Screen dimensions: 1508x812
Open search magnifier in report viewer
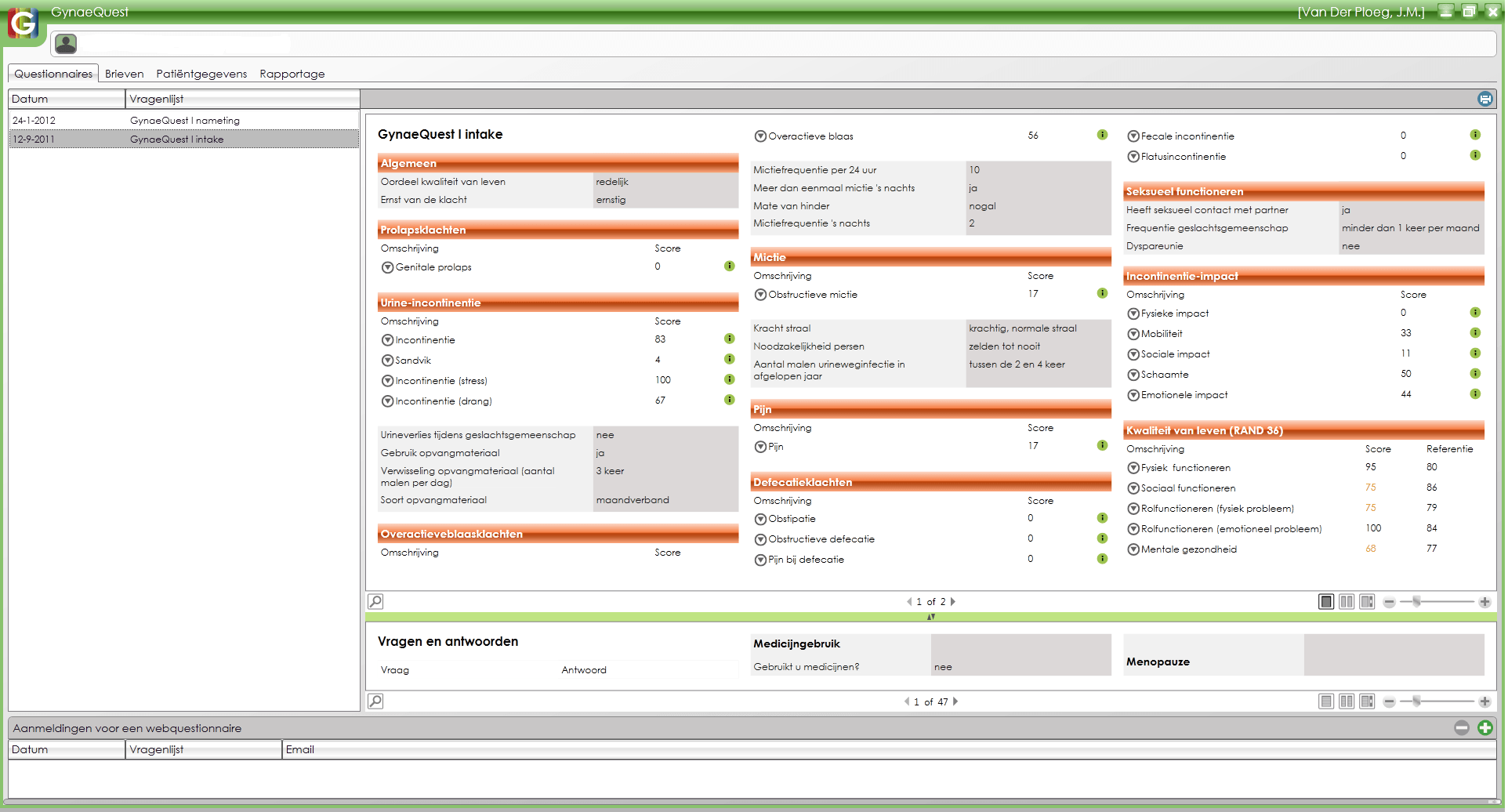(375, 602)
